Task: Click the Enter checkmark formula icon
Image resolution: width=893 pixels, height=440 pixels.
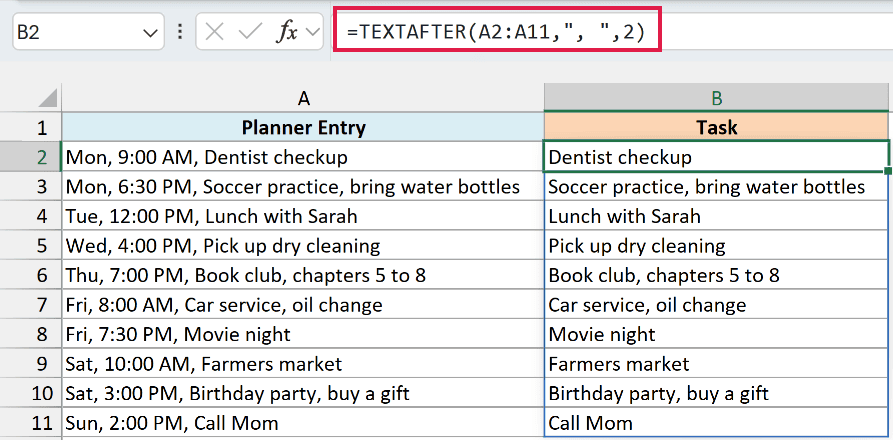Action: [x=249, y=32]
